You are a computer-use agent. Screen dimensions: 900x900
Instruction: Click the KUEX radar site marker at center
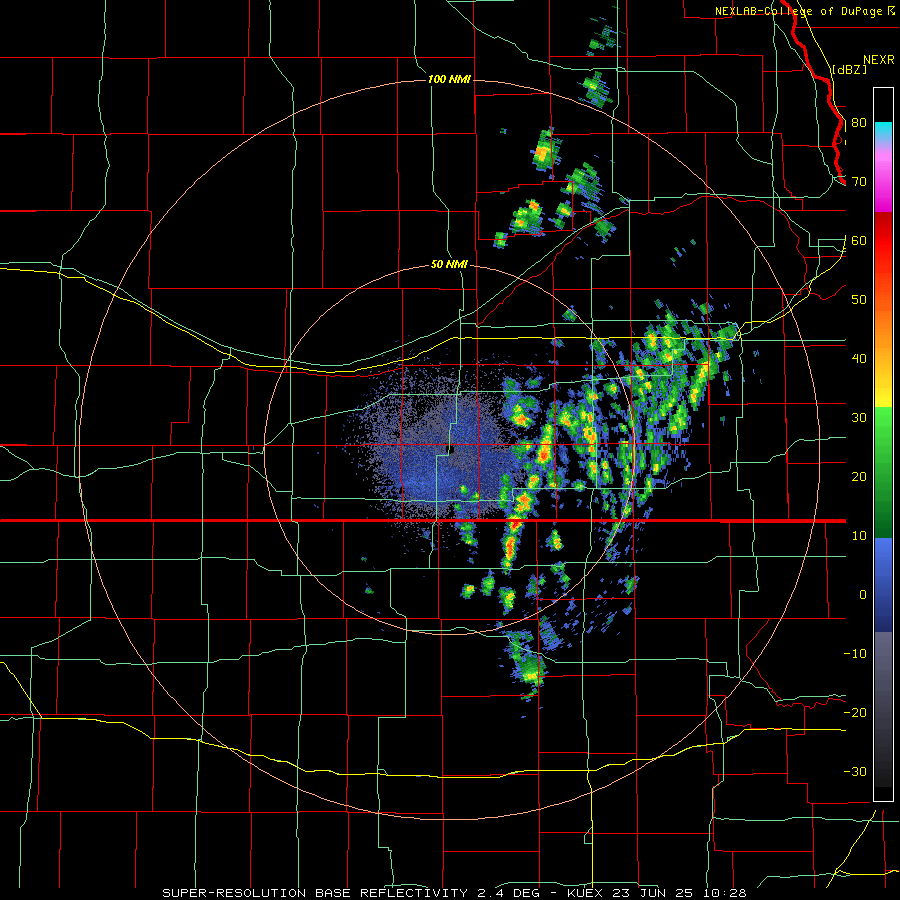pos(451,449)
